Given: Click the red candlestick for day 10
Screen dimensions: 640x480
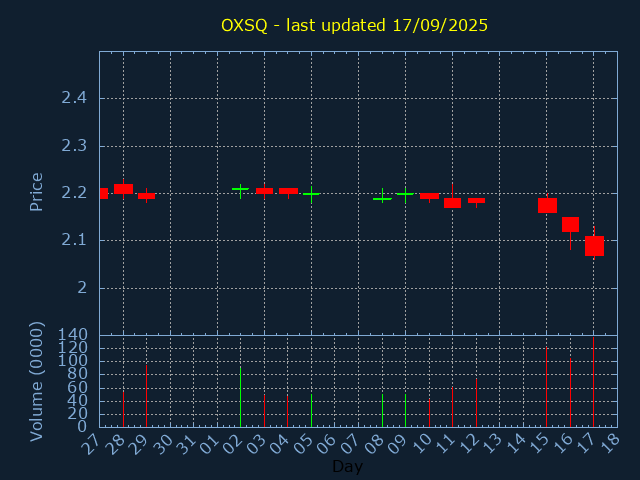Looking at the screenshot, I should (x=429, y=196).
